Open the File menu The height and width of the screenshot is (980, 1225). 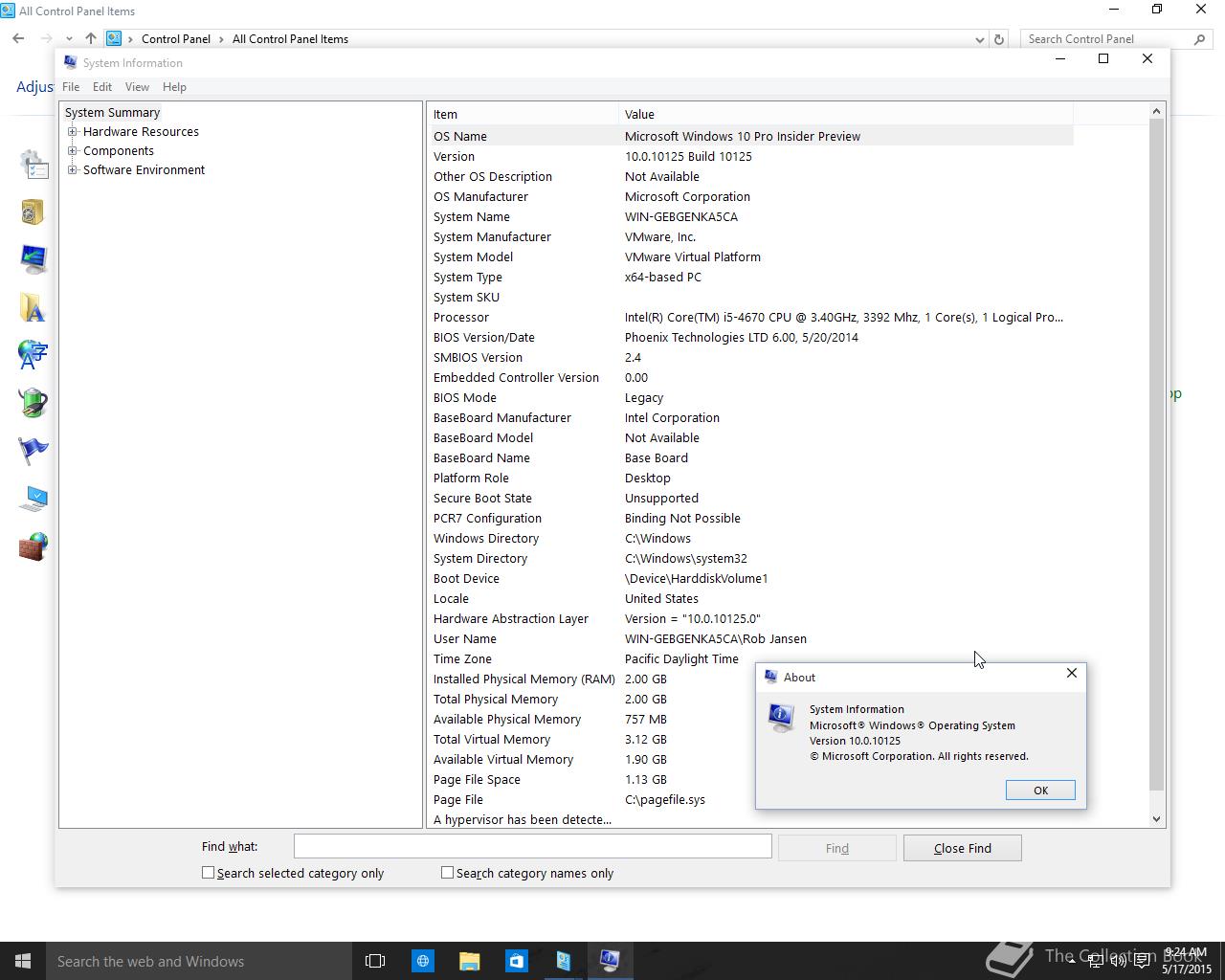71,87
